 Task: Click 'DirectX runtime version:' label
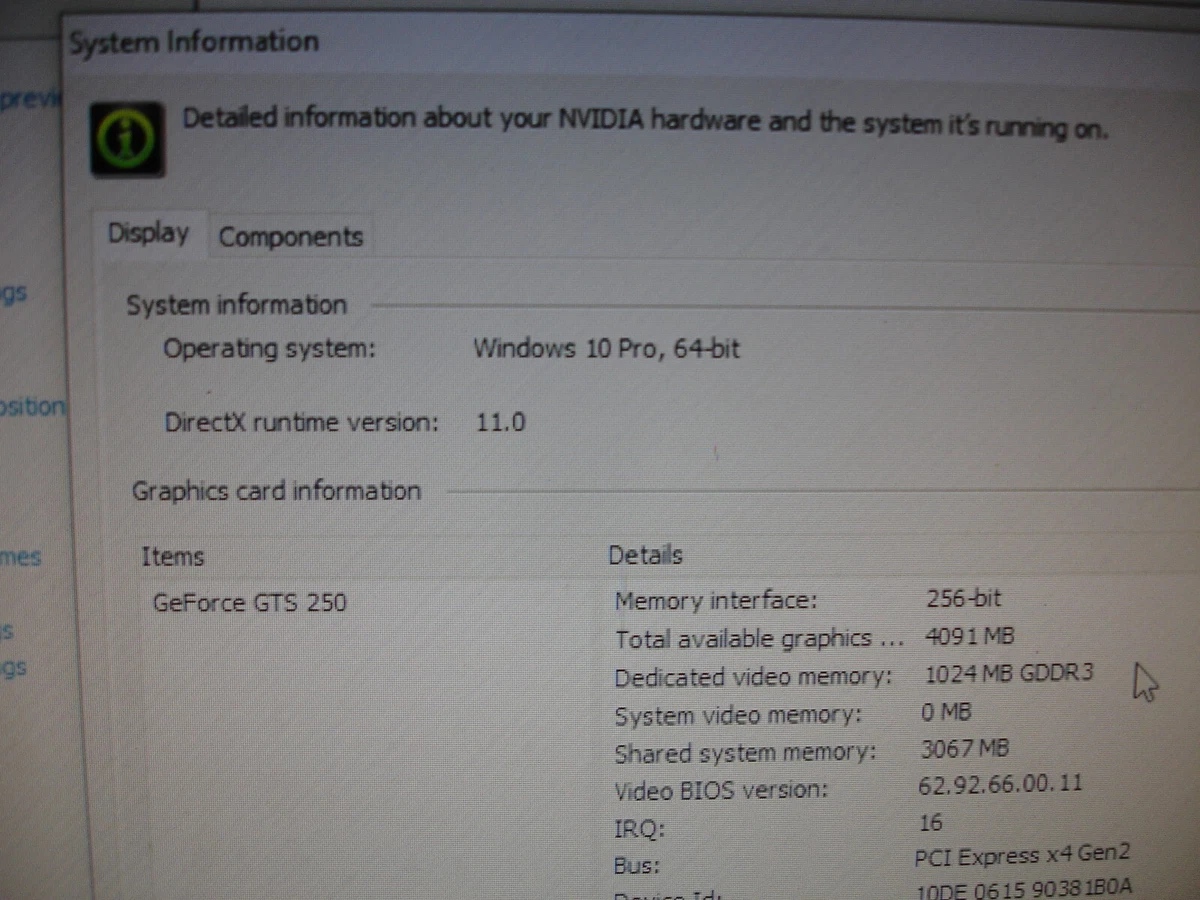click(302, 422)
